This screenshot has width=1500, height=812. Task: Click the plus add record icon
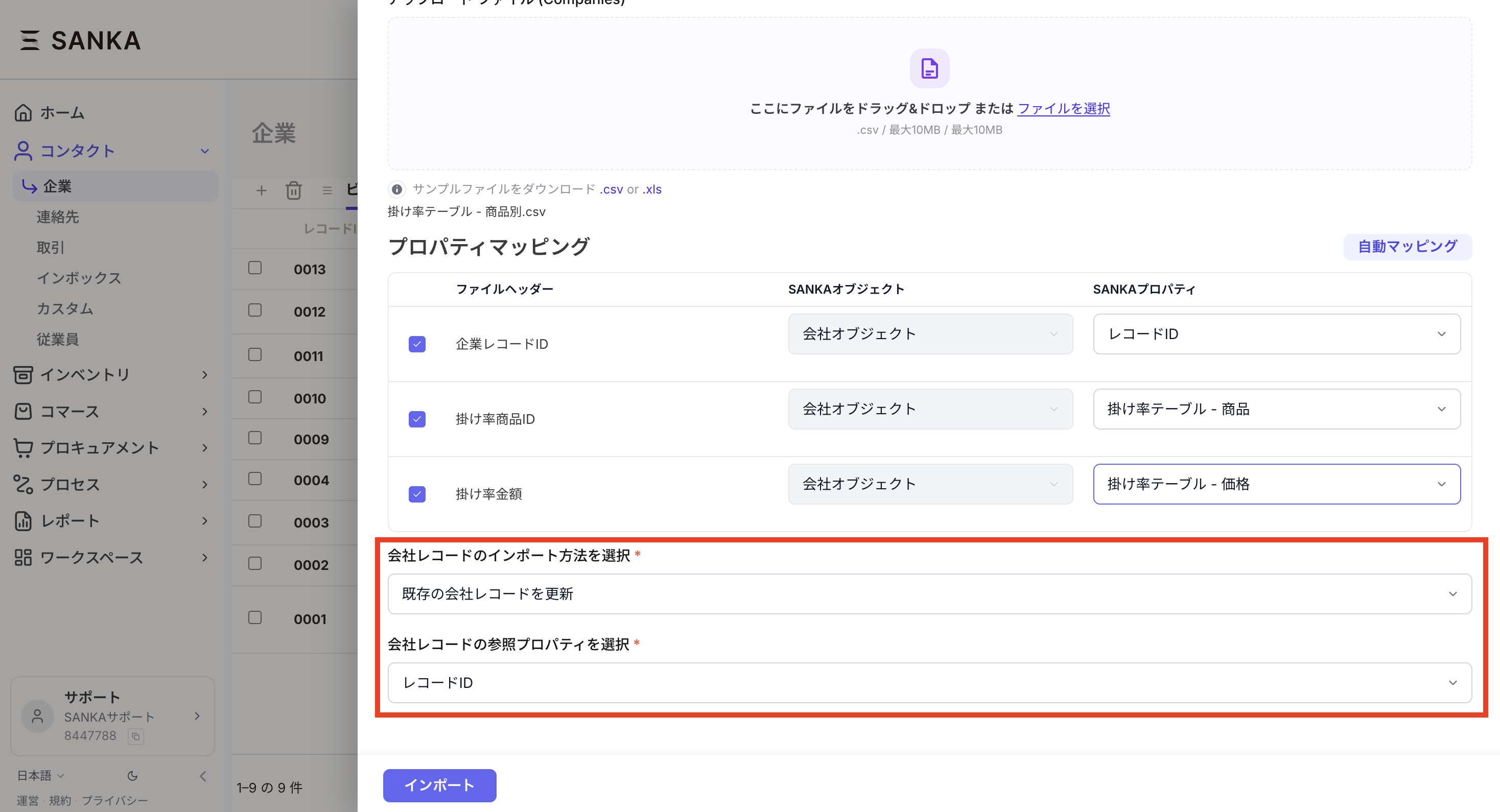point(262,190)
